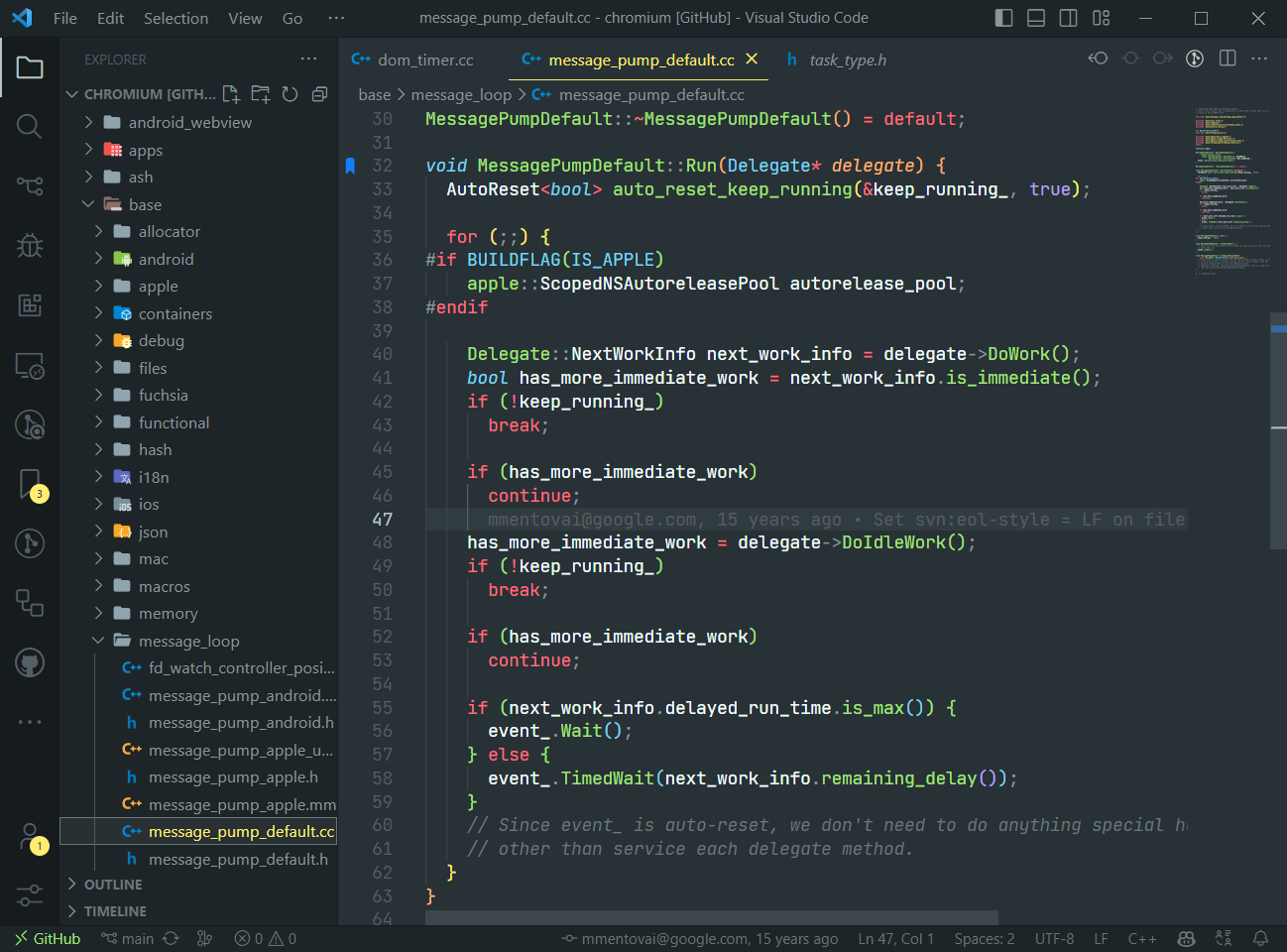Click Ln 47, Col 1 cursor position
Viewport: 1287px width, 952px height.
(896, 938)
